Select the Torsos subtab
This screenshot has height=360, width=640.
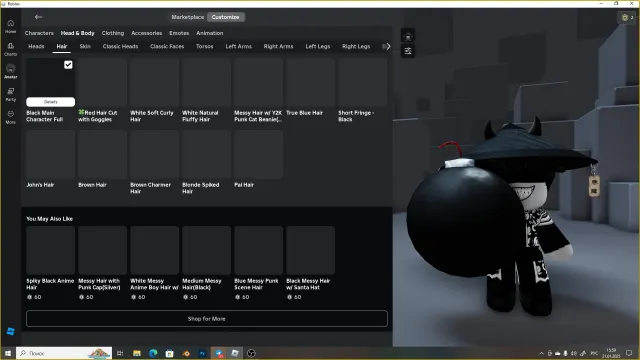204,47
